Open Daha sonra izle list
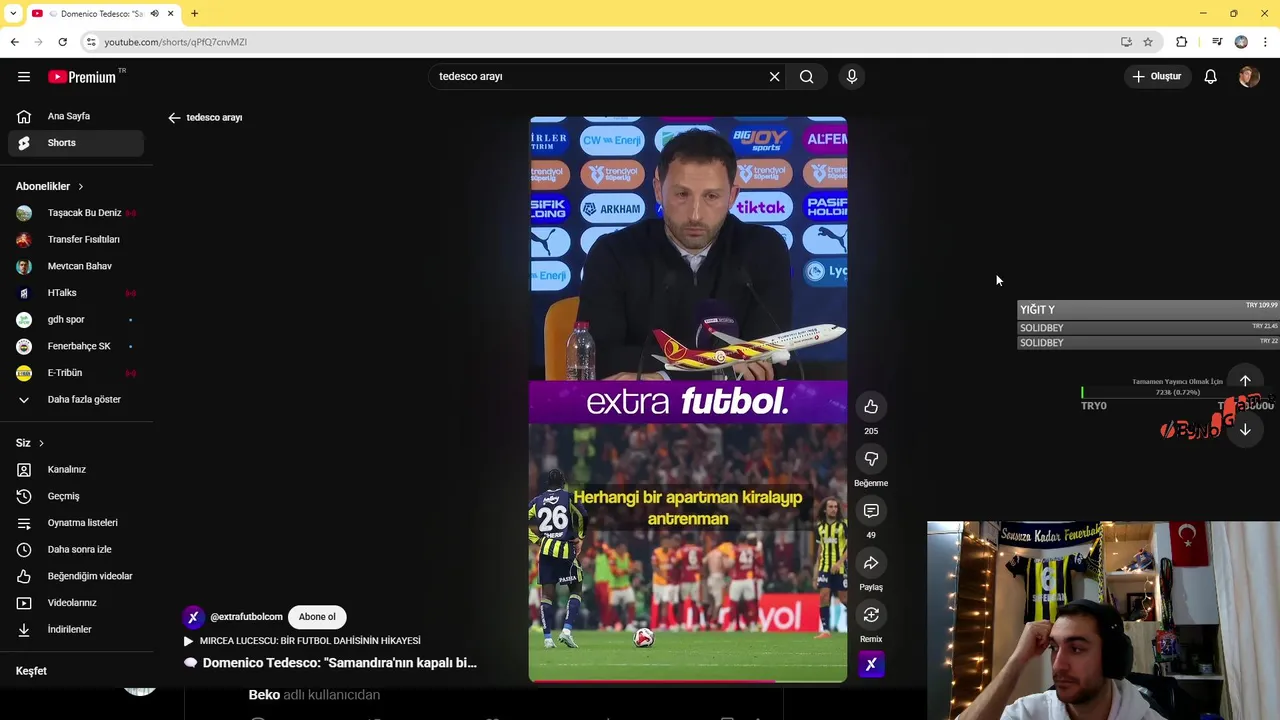Viewport: 1280px width, 720px height. (x=76, y=550)
